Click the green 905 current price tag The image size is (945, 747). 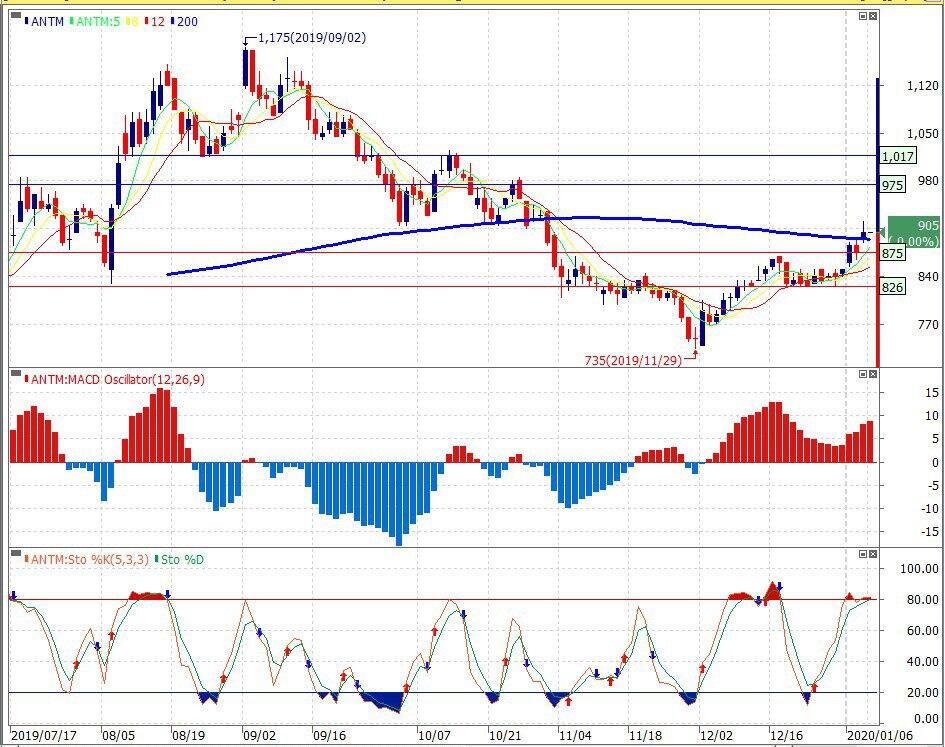click(x=914, y=232)
